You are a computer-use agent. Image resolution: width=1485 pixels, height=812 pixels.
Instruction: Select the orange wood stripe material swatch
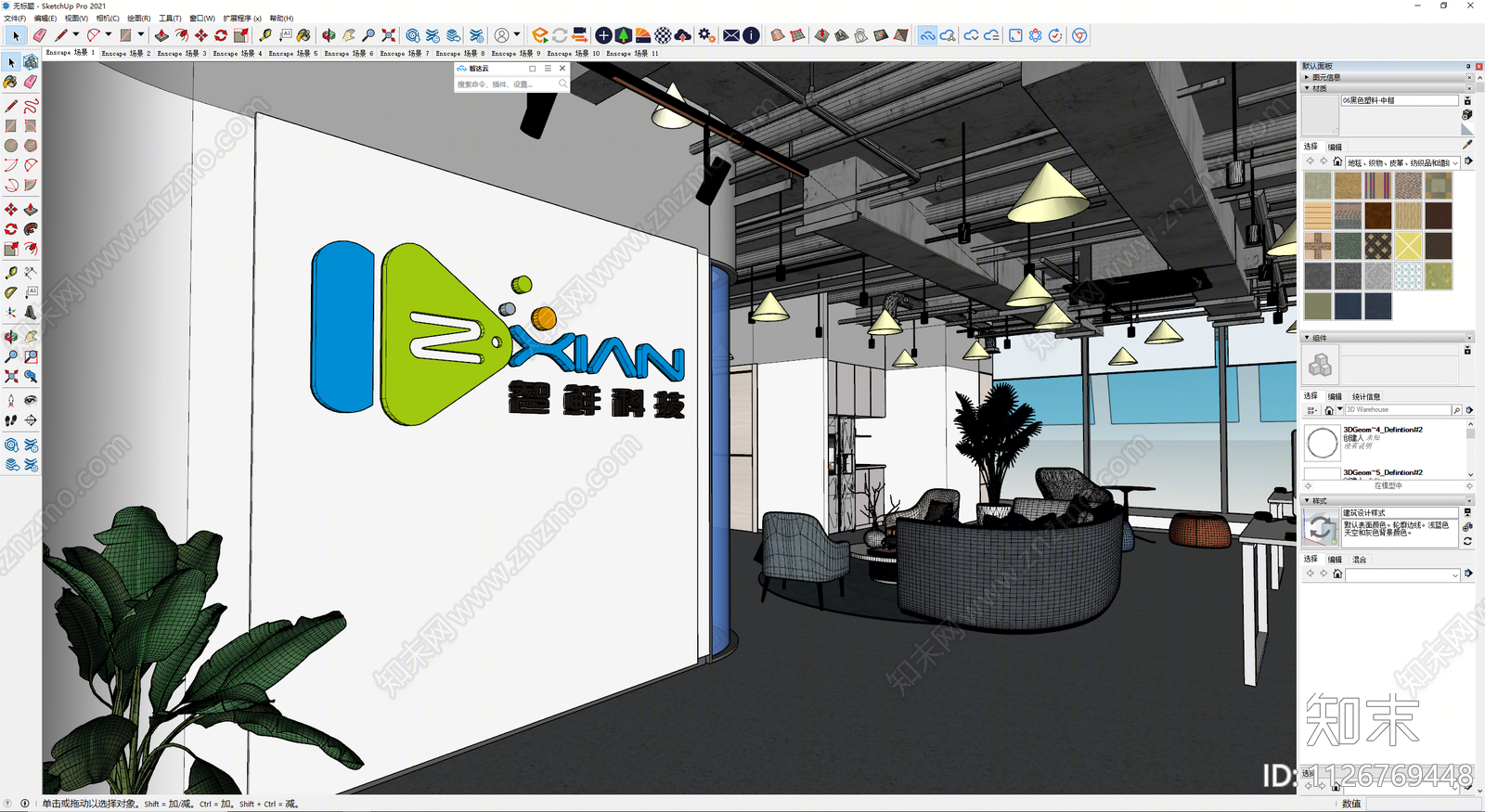coord(1318,216)
